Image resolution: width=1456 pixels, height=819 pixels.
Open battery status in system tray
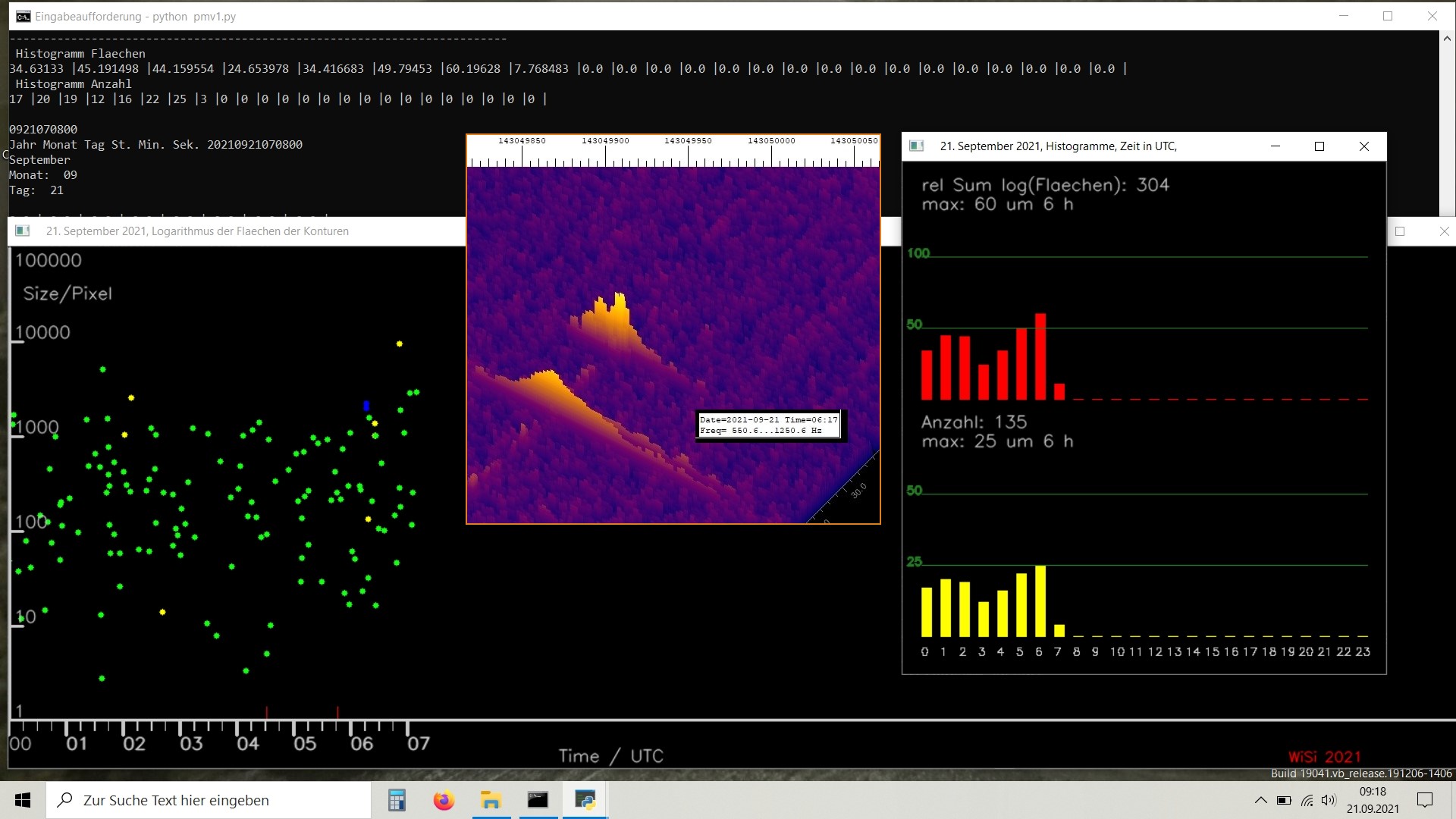(x=1284, y=800)
